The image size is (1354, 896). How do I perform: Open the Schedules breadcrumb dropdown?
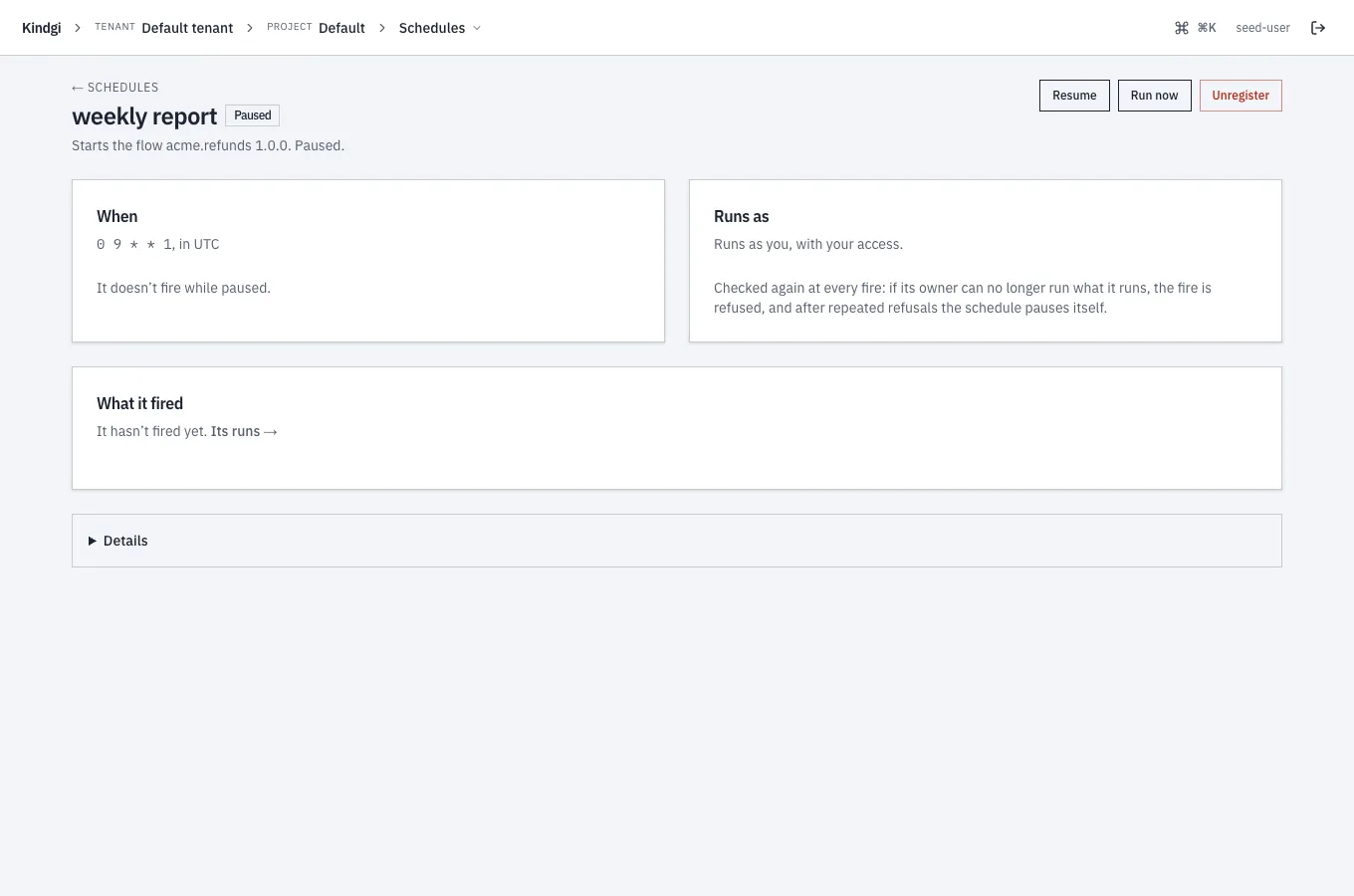(x=440, y=28)
